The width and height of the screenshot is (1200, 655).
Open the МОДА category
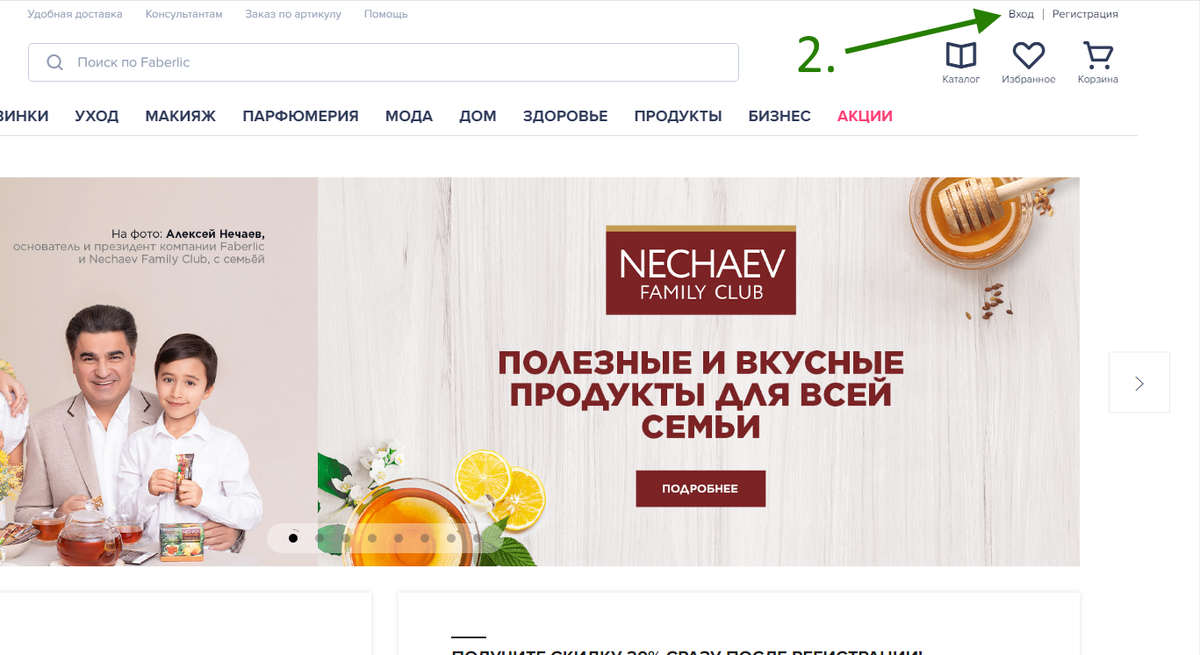[x=409, y=116]
